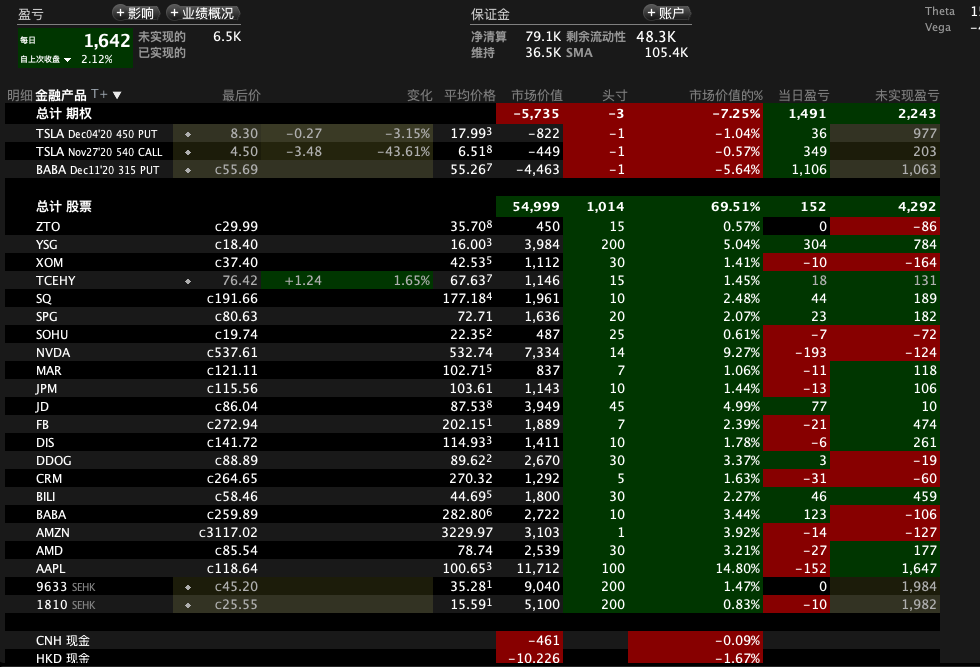Click the 金融产品 column header
The width and height of the screenshot is (980, 667).
(x=61, y=95)
